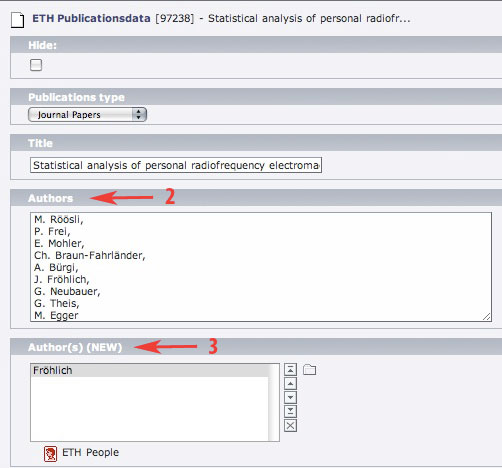Click the Authors text area resize handle
Screen dimensions: 502x468
click(x=487, y=316)
